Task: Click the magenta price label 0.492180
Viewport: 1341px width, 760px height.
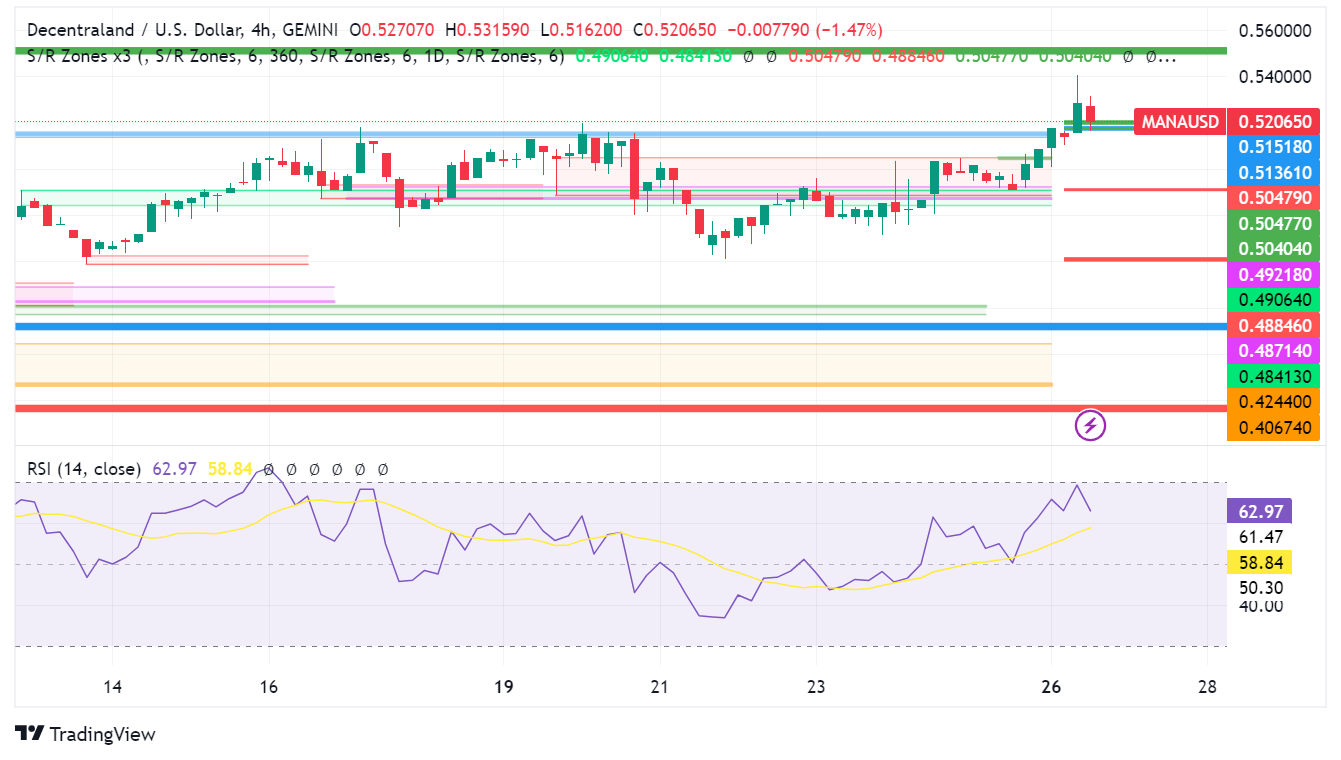Action: tap(1275, 274)
